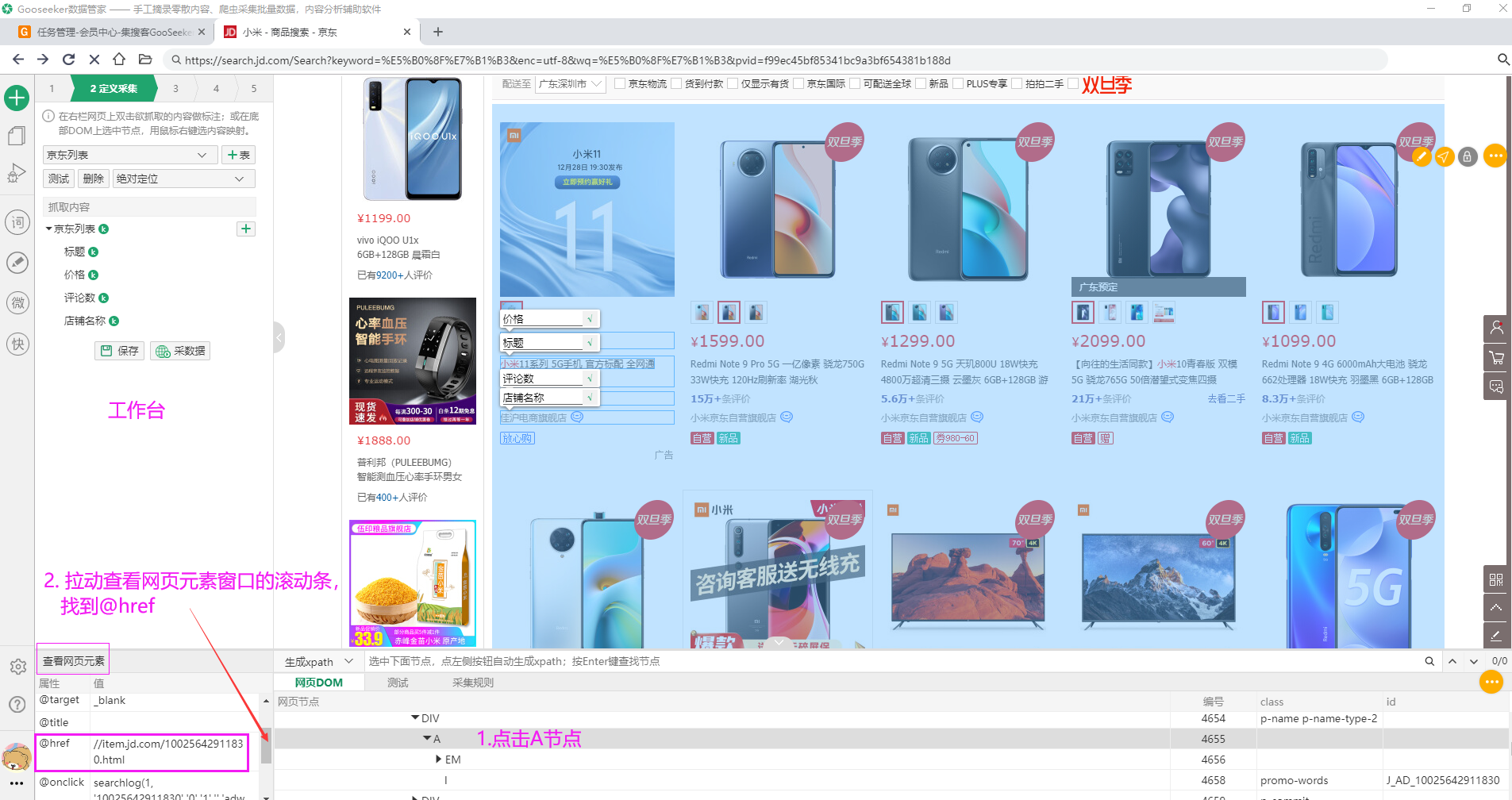This screenshot has width=1512, height=800.
Task: Select the 店铺名称 field in content tree
Action: point(85,321)
